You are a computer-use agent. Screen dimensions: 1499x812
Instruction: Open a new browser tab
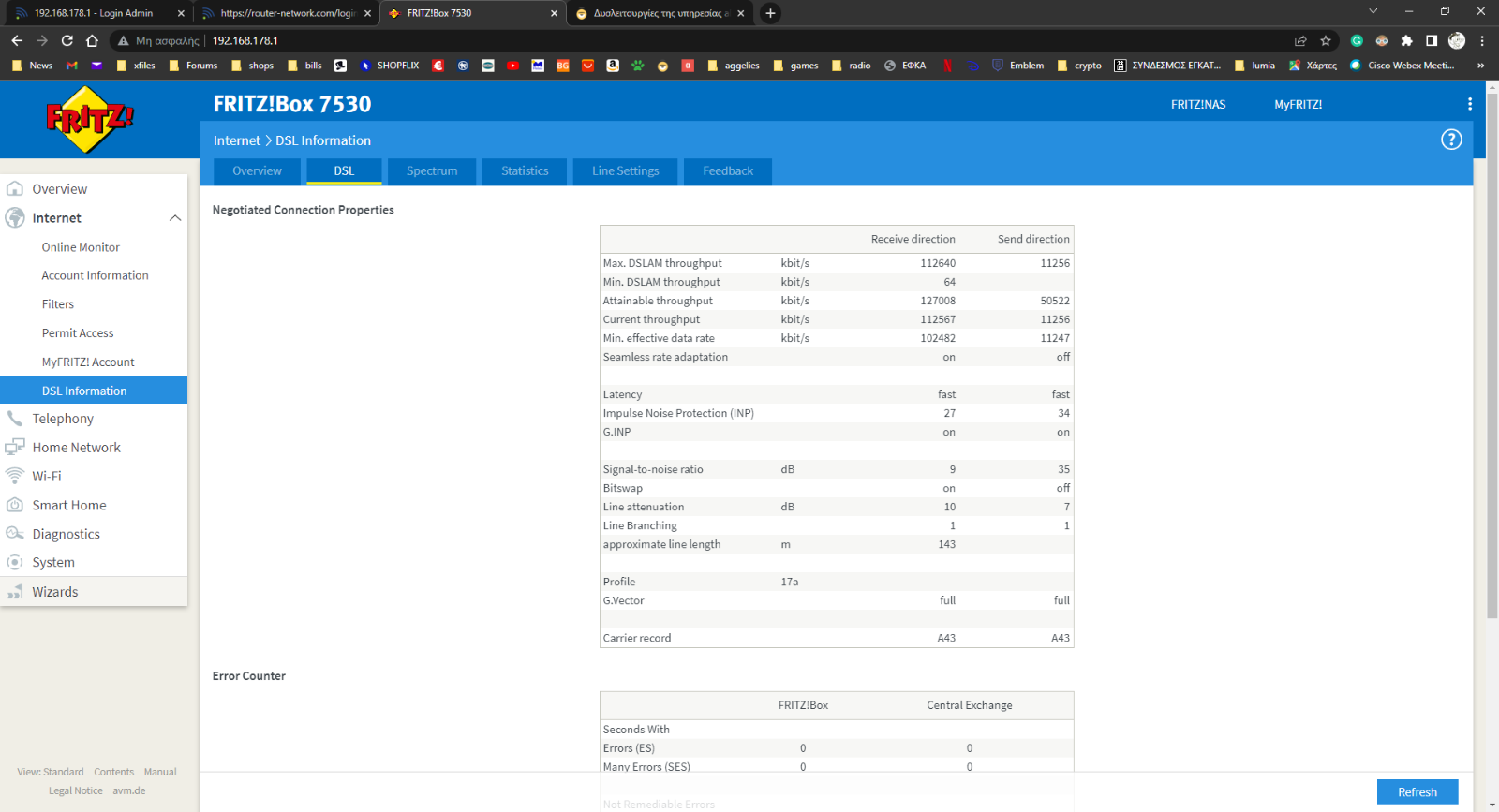tap(770, 13)
